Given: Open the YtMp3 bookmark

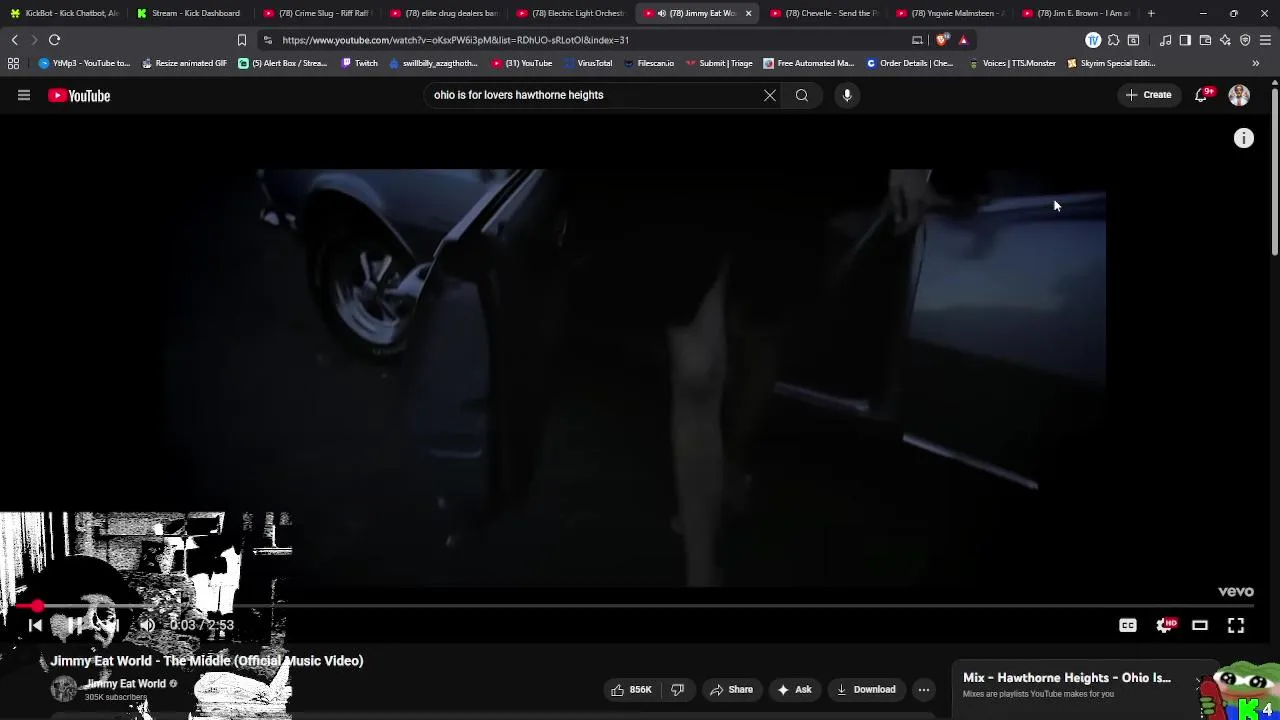Looking at the screenshot, I should (x=84, y=63).
